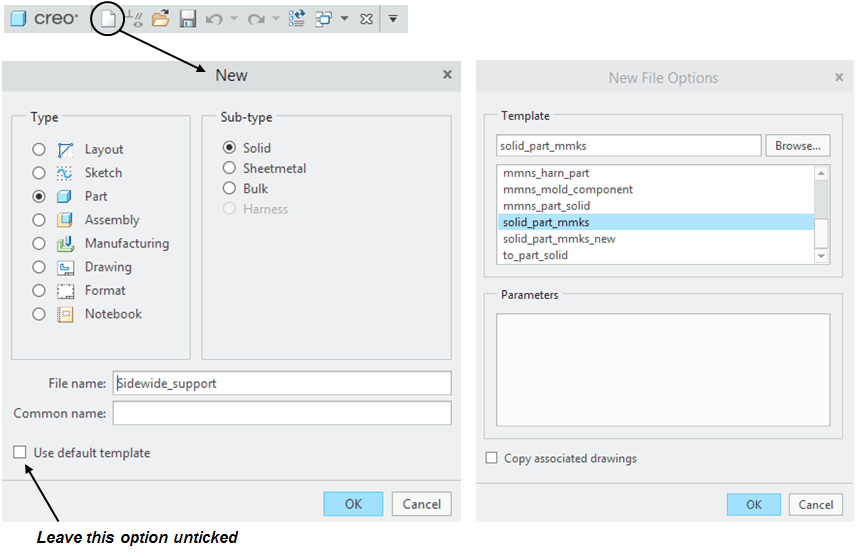Viewport: 859px width, 552px height.
Task: Expand the Windows dropdown arrow
Action: tap(344, 19)
